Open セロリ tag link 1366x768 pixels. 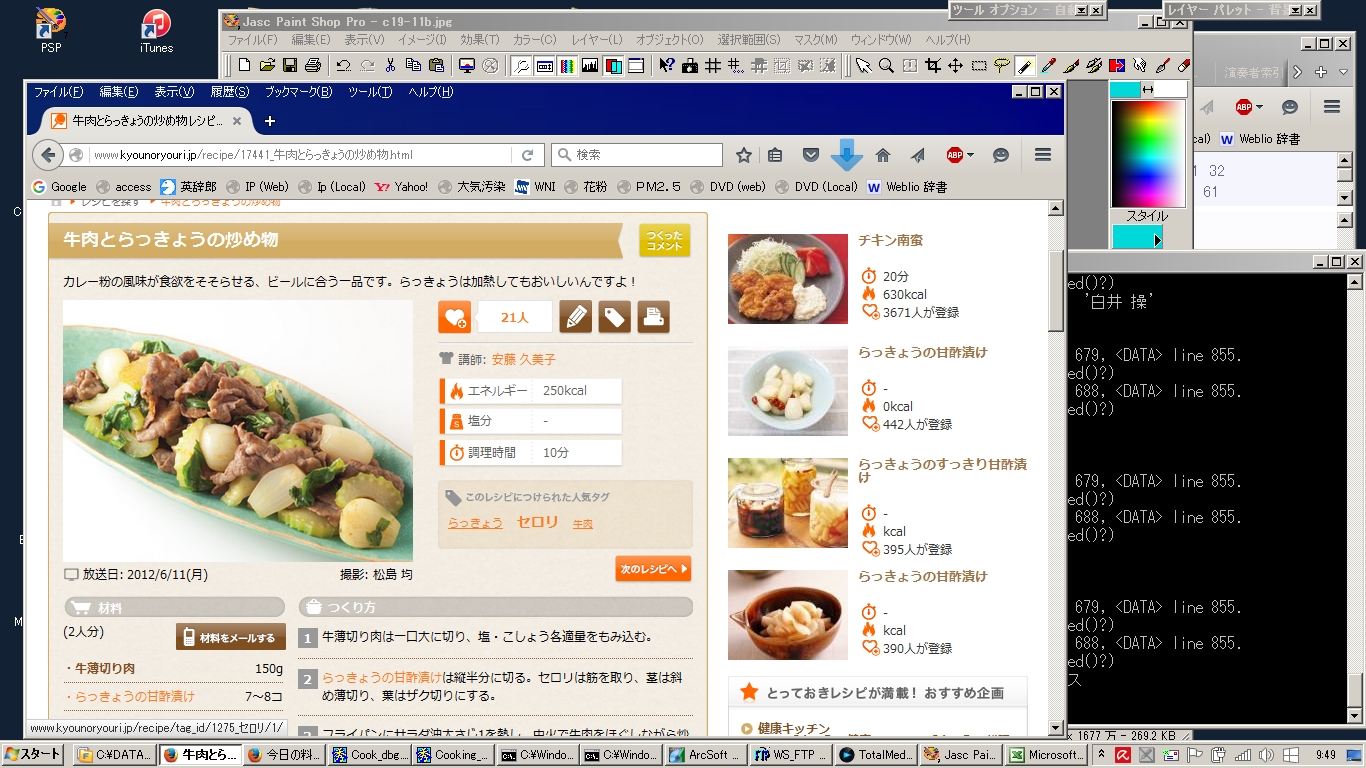coord(537,522)
